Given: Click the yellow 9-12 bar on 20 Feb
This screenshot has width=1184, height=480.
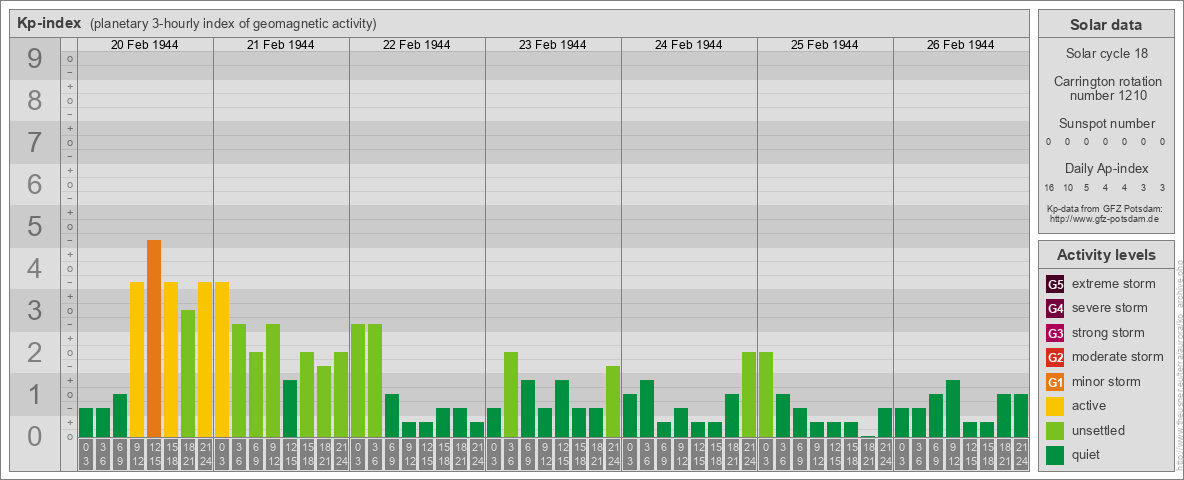Looking at the screenshot, I should click(x=137, y=359).
